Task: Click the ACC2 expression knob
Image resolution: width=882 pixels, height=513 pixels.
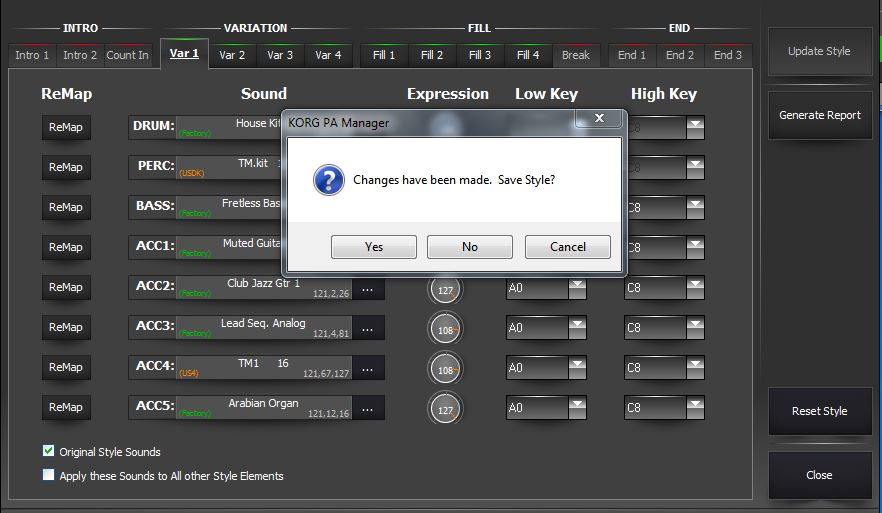Action: pos(445,289)
